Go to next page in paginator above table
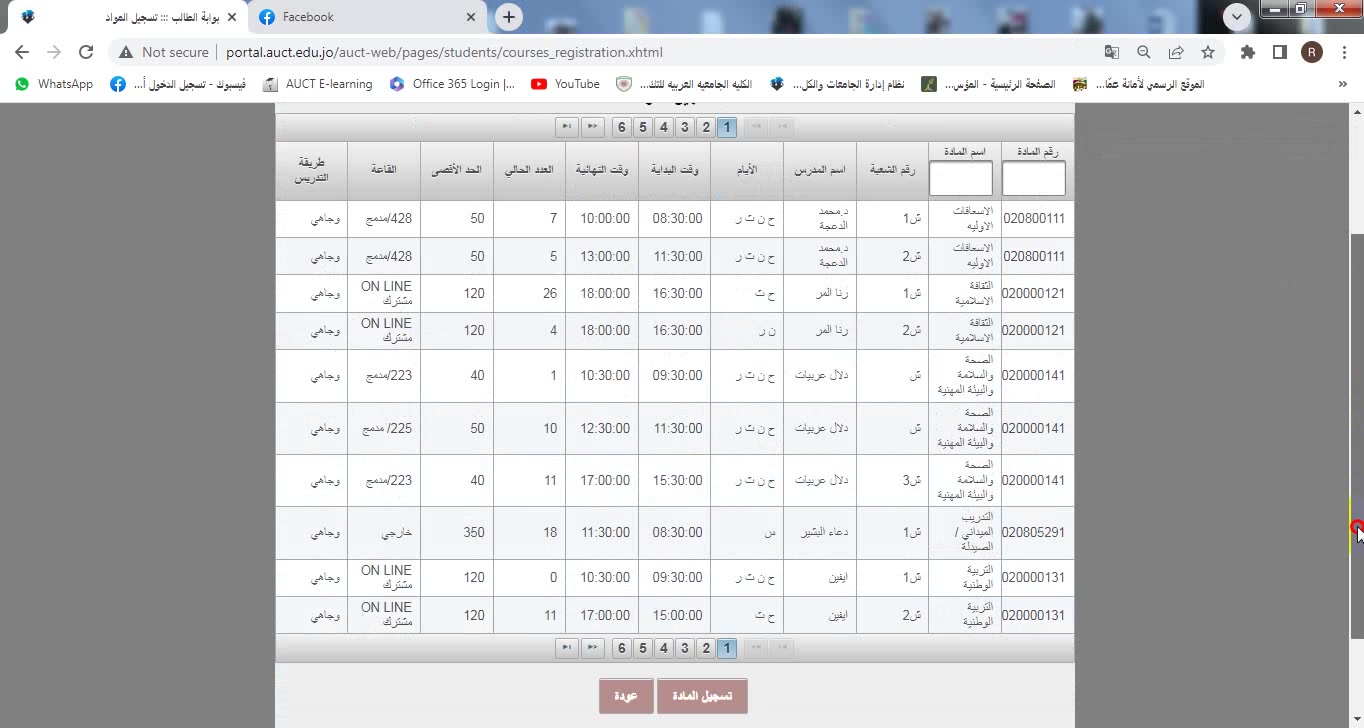 tap(593, 127)
